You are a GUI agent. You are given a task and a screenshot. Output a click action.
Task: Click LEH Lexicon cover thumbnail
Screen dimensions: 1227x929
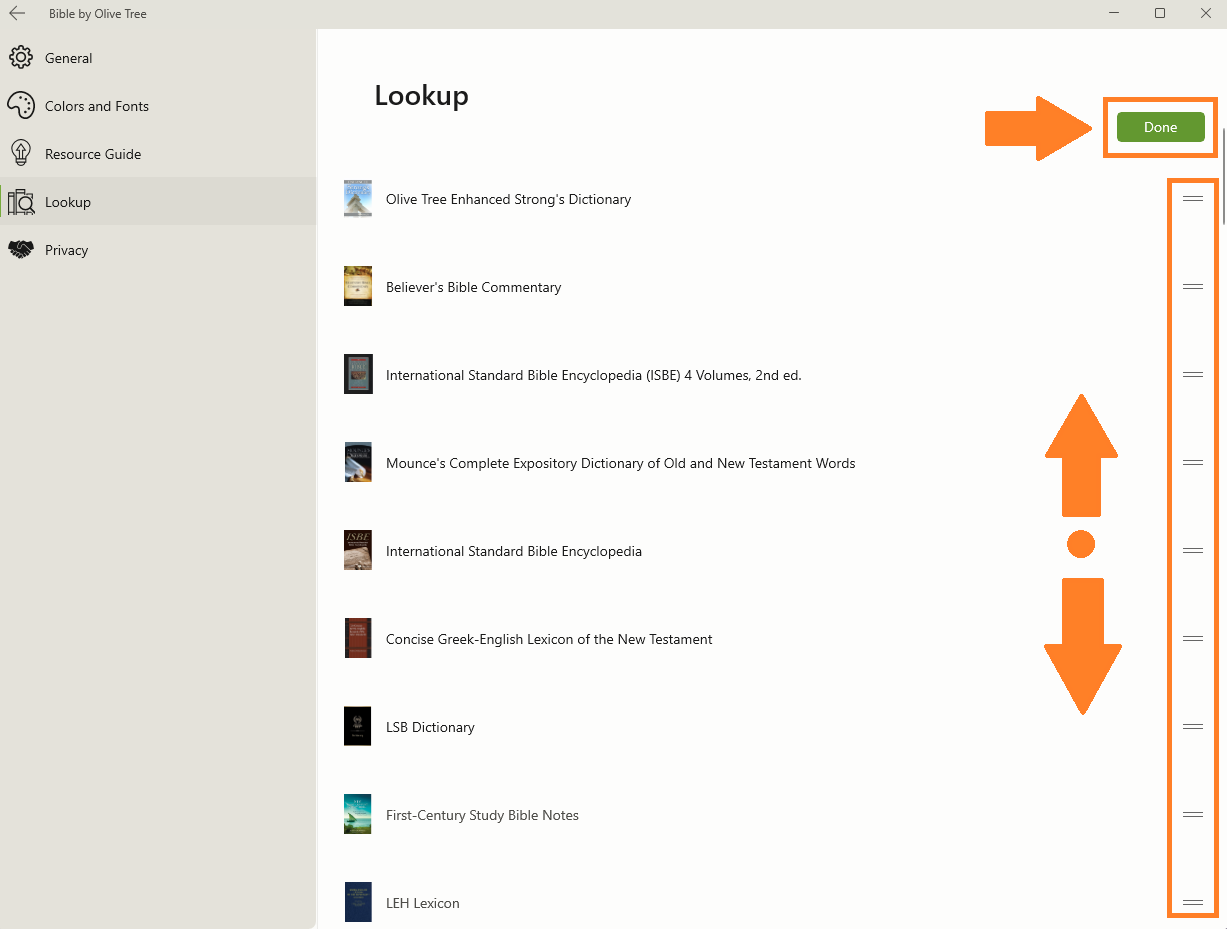click(358, 902)
